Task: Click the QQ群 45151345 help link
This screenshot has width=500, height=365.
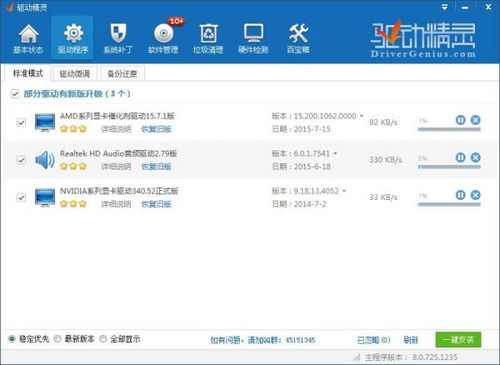Action: [x=263, y=340]
